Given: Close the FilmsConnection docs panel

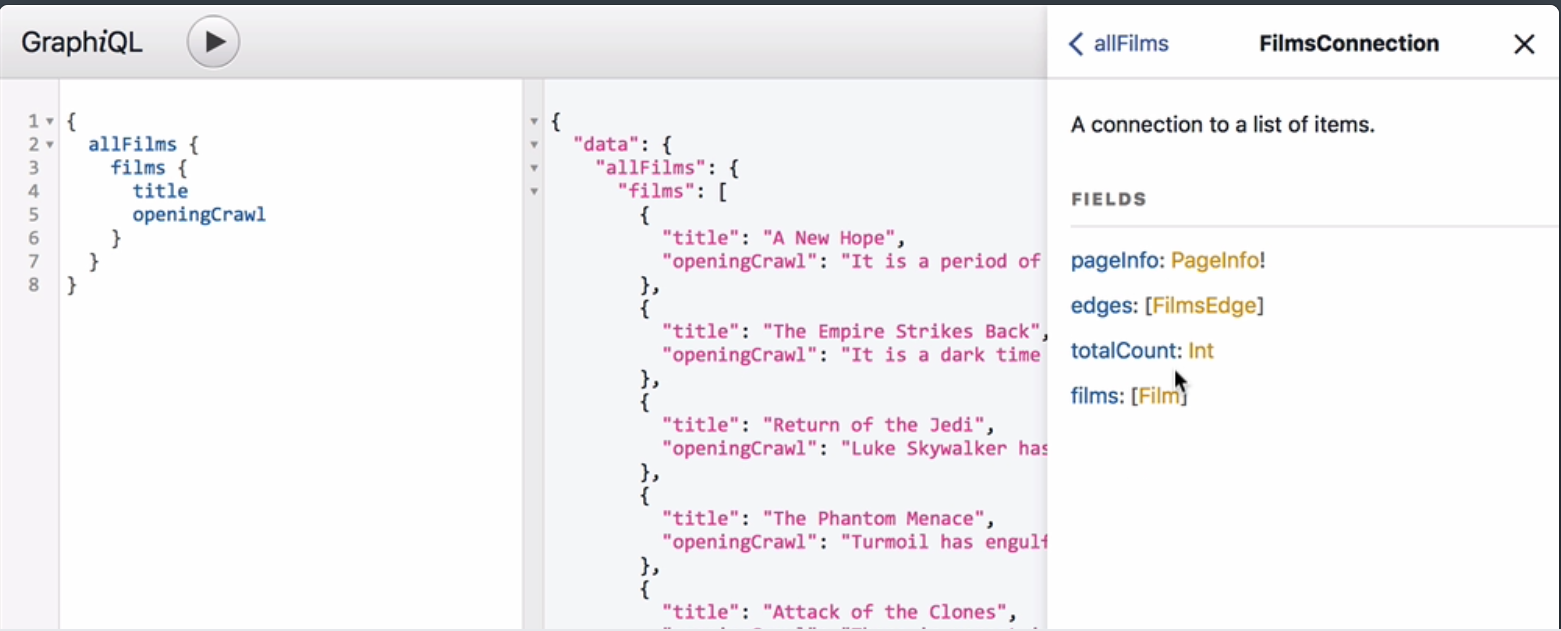Looking at the screenshot, I should pos(1524,44).
